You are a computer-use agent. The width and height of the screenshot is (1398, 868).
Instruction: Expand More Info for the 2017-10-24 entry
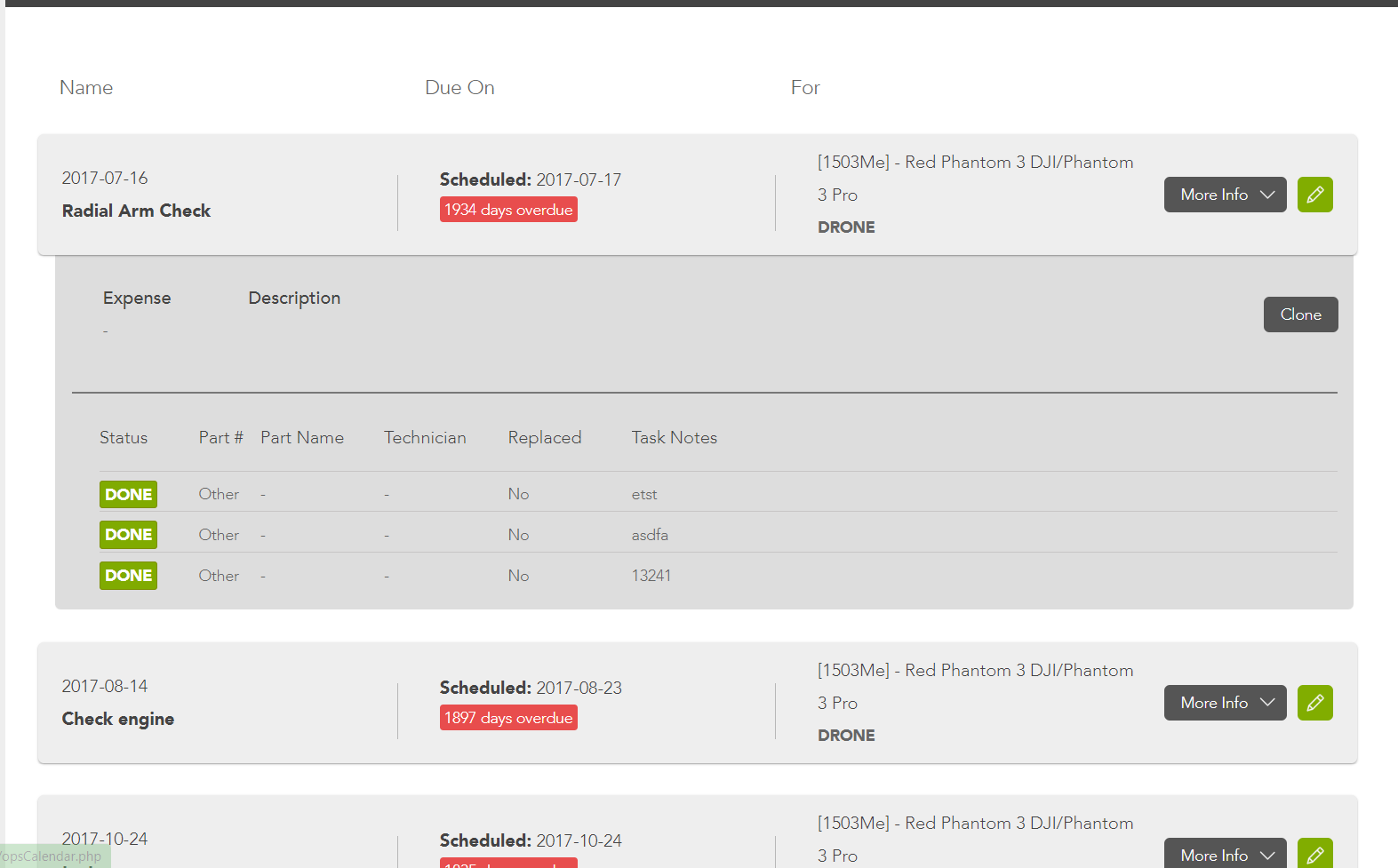tap(1225, 854)
